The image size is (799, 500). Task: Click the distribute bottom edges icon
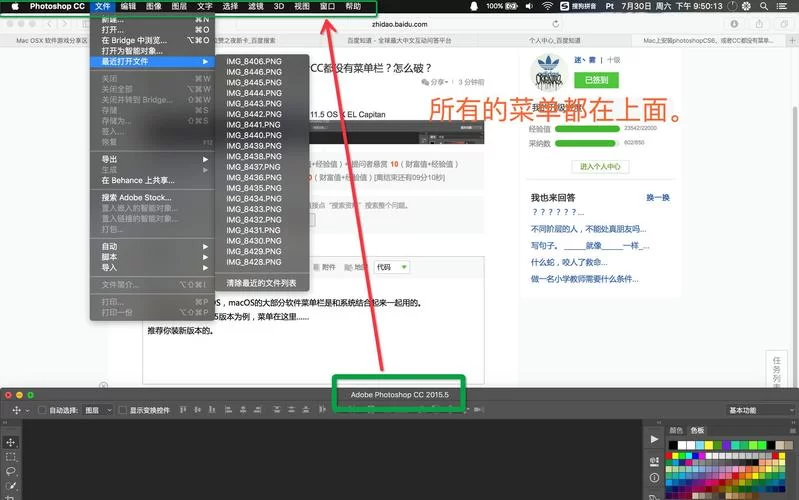[306, 409]
